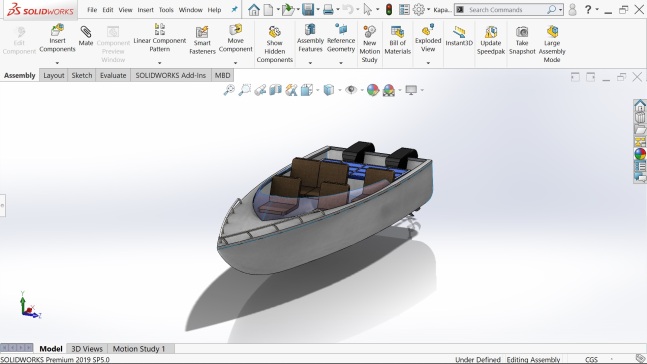Open the Display Style cube icon

[x=328, y=90]
